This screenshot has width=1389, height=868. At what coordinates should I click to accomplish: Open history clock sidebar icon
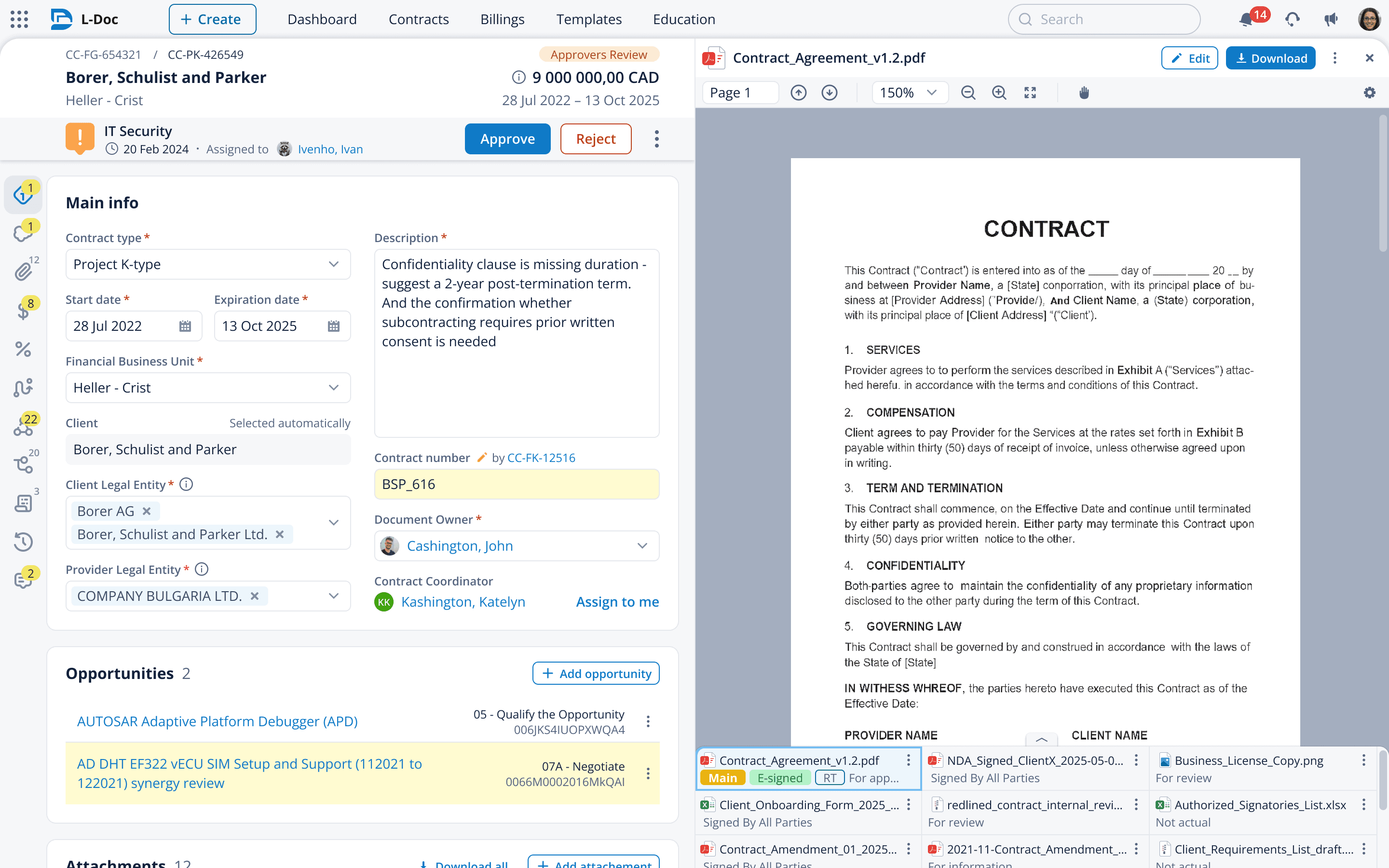click(23, 542)
